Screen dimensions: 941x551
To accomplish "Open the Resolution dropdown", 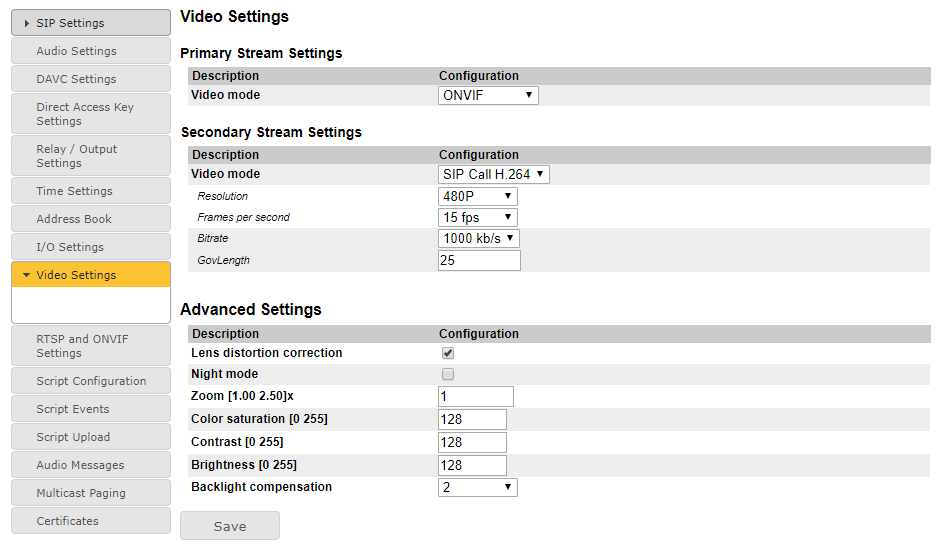I will pos(478,197).
